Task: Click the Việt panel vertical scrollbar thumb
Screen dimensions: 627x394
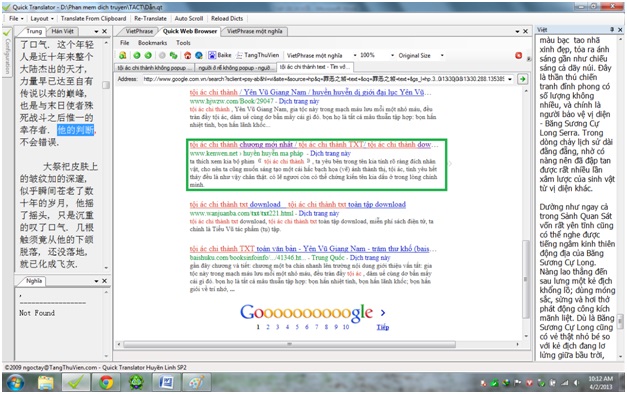Action: click(620, 321)
